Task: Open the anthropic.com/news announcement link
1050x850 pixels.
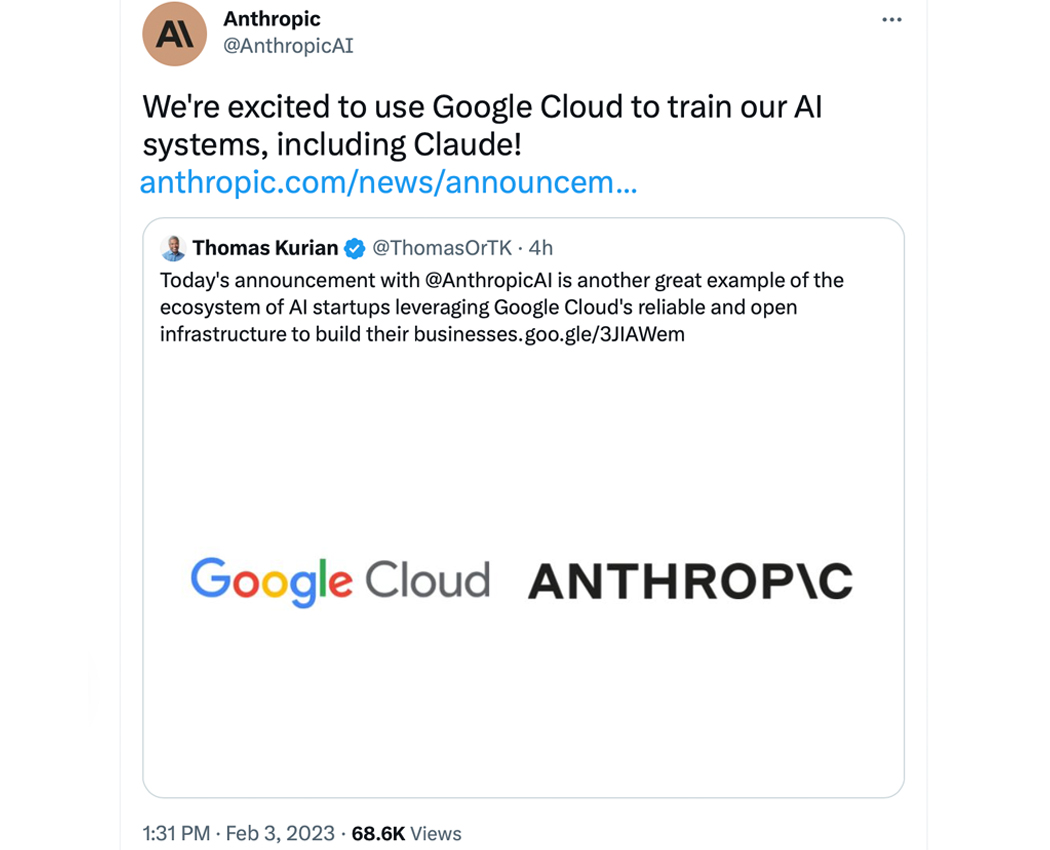Action: pos(388,183)
